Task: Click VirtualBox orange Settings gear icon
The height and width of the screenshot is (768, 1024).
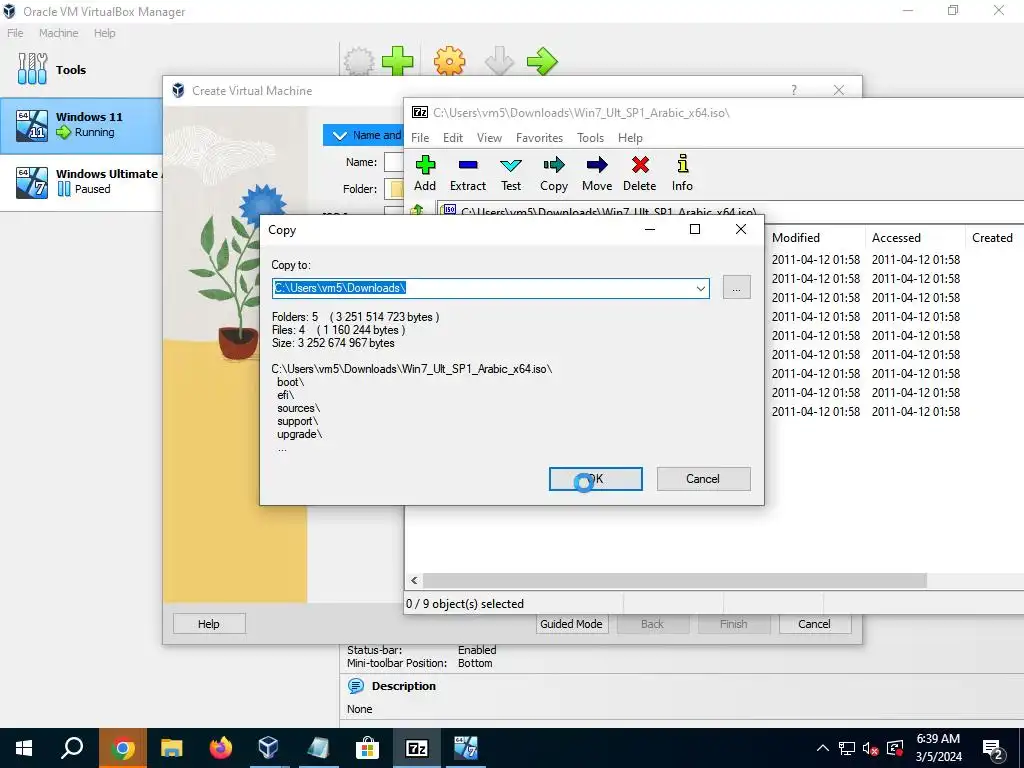Action: (449, 62)
